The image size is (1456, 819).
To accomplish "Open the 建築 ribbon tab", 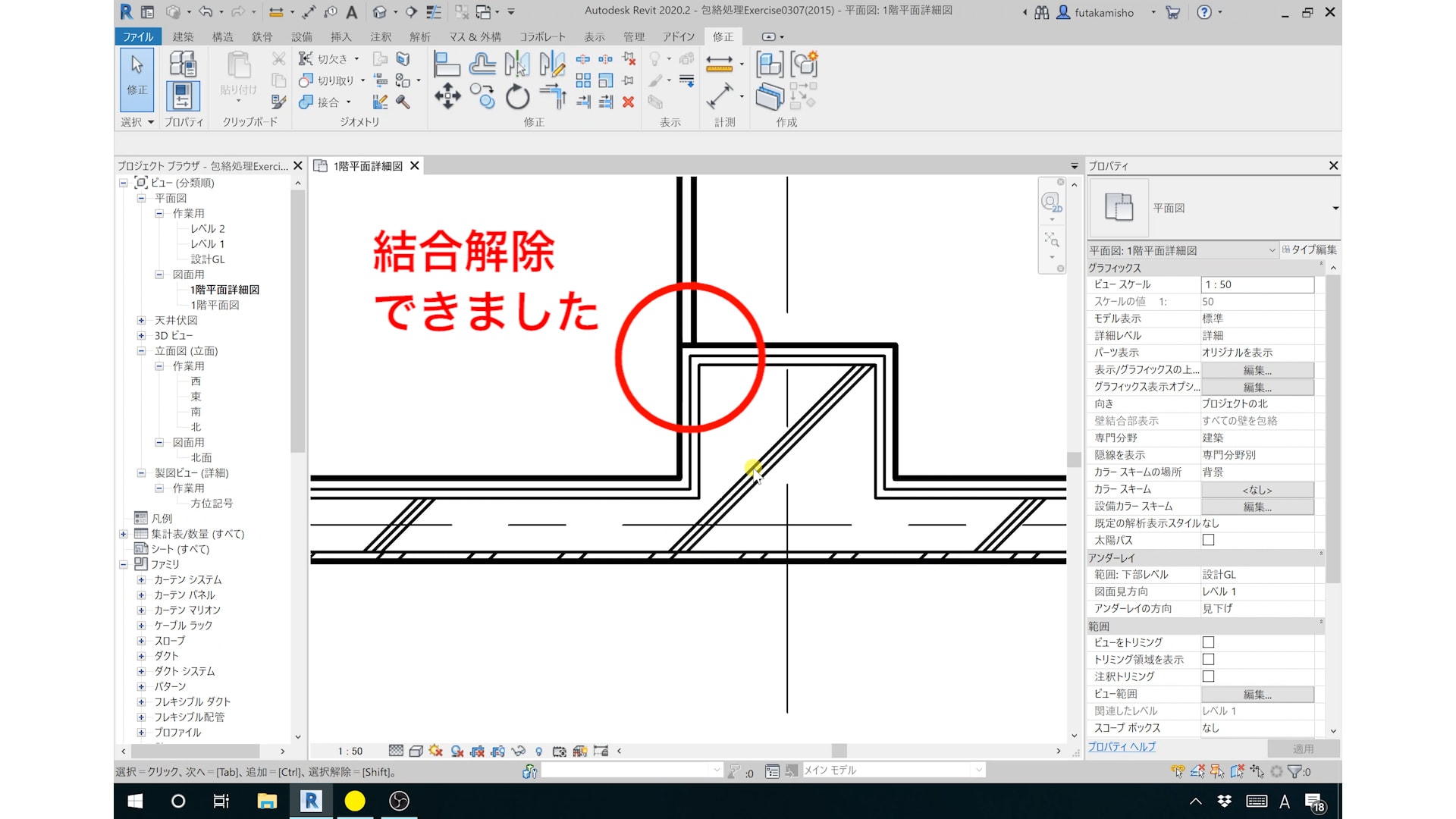I will tap(183, 36).
